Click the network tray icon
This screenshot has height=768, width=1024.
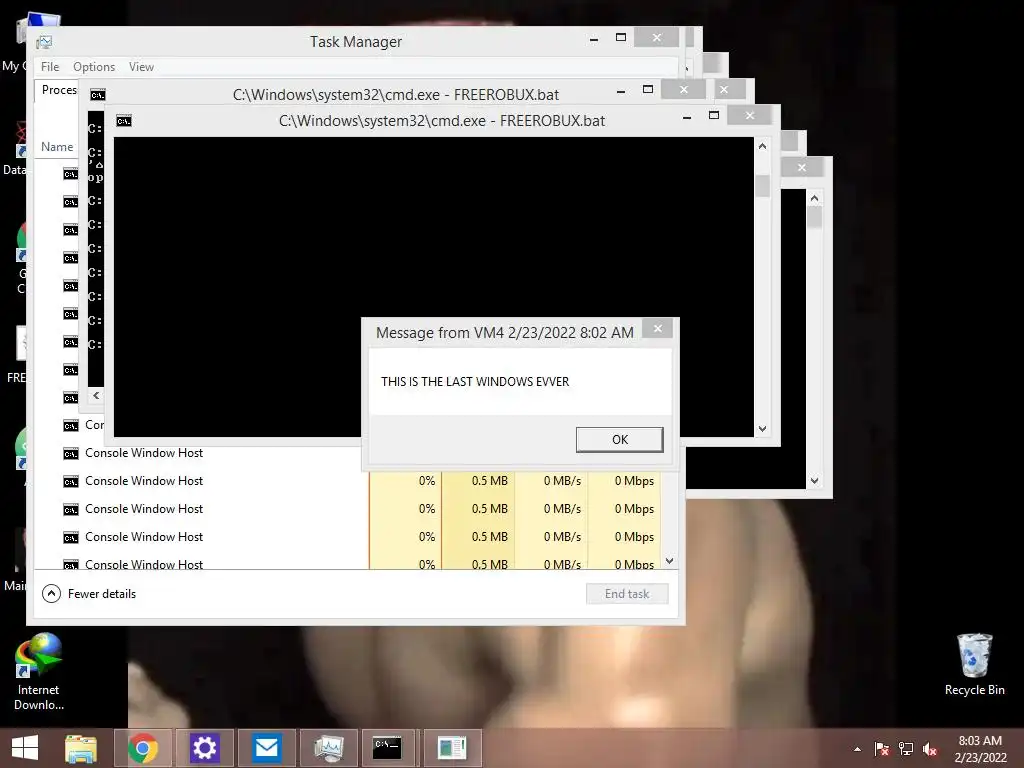pos(906,749)
